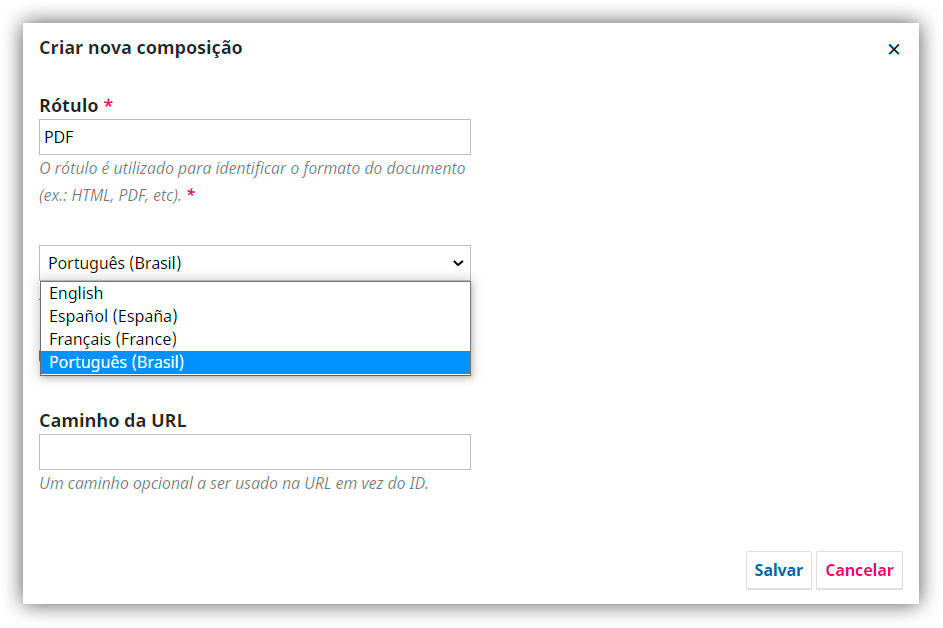Click the chevron arrow of language dropdown
The width and height of the screenshot is (943, 628).
(x=458, y=263)
